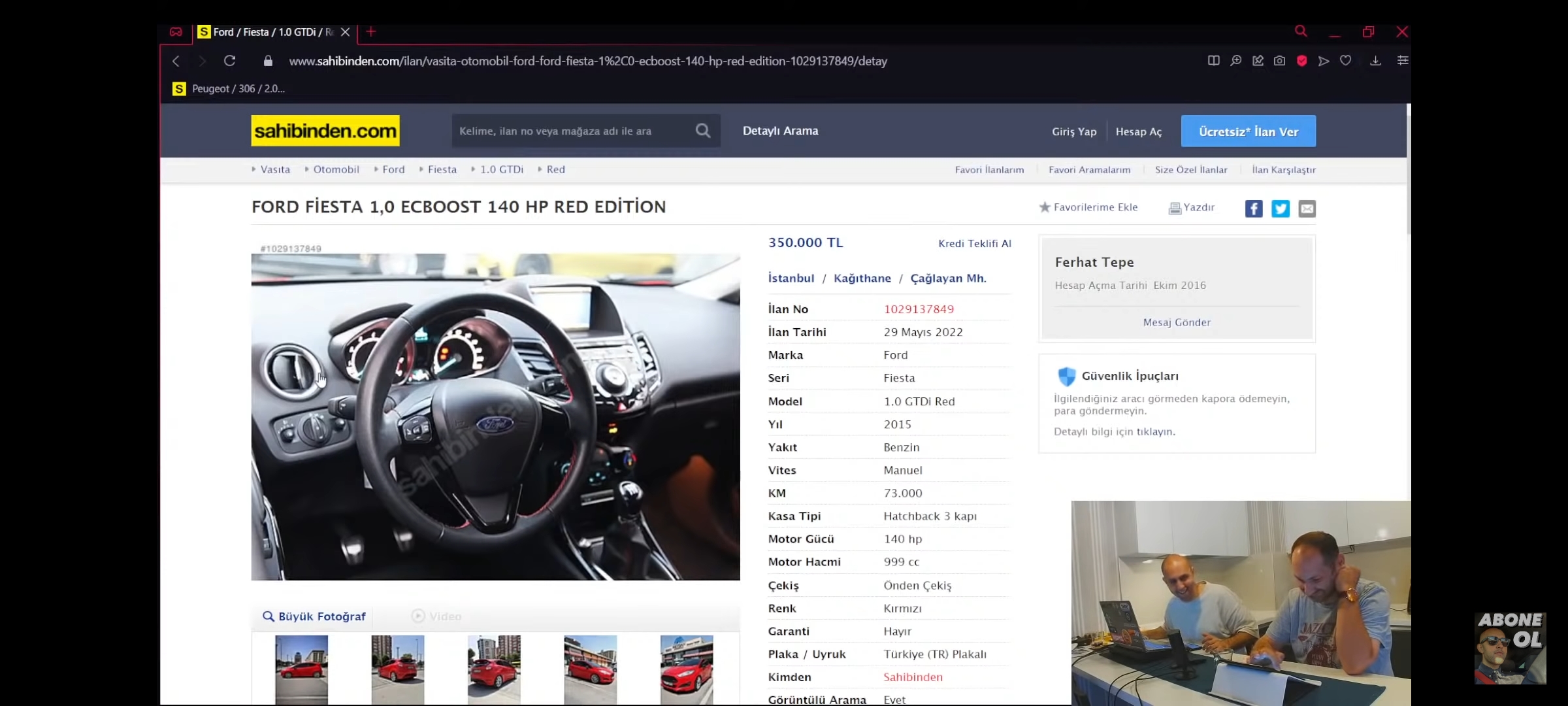
Task: Open the red ad blocker shield icon
Action: [1301, 61]
